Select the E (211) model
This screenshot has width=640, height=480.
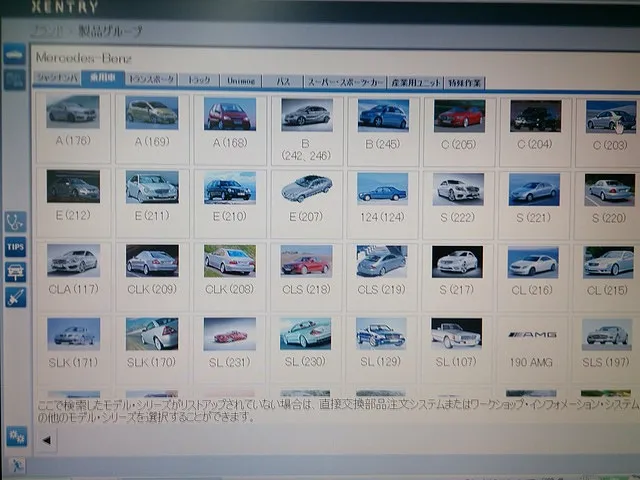(152, 203)
